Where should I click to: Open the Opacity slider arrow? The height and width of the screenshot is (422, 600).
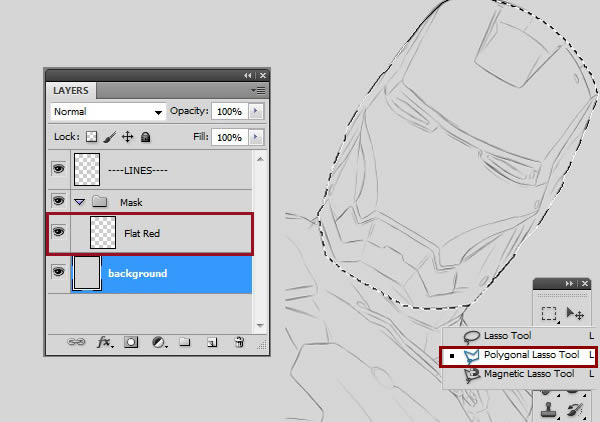coord(256,111)
